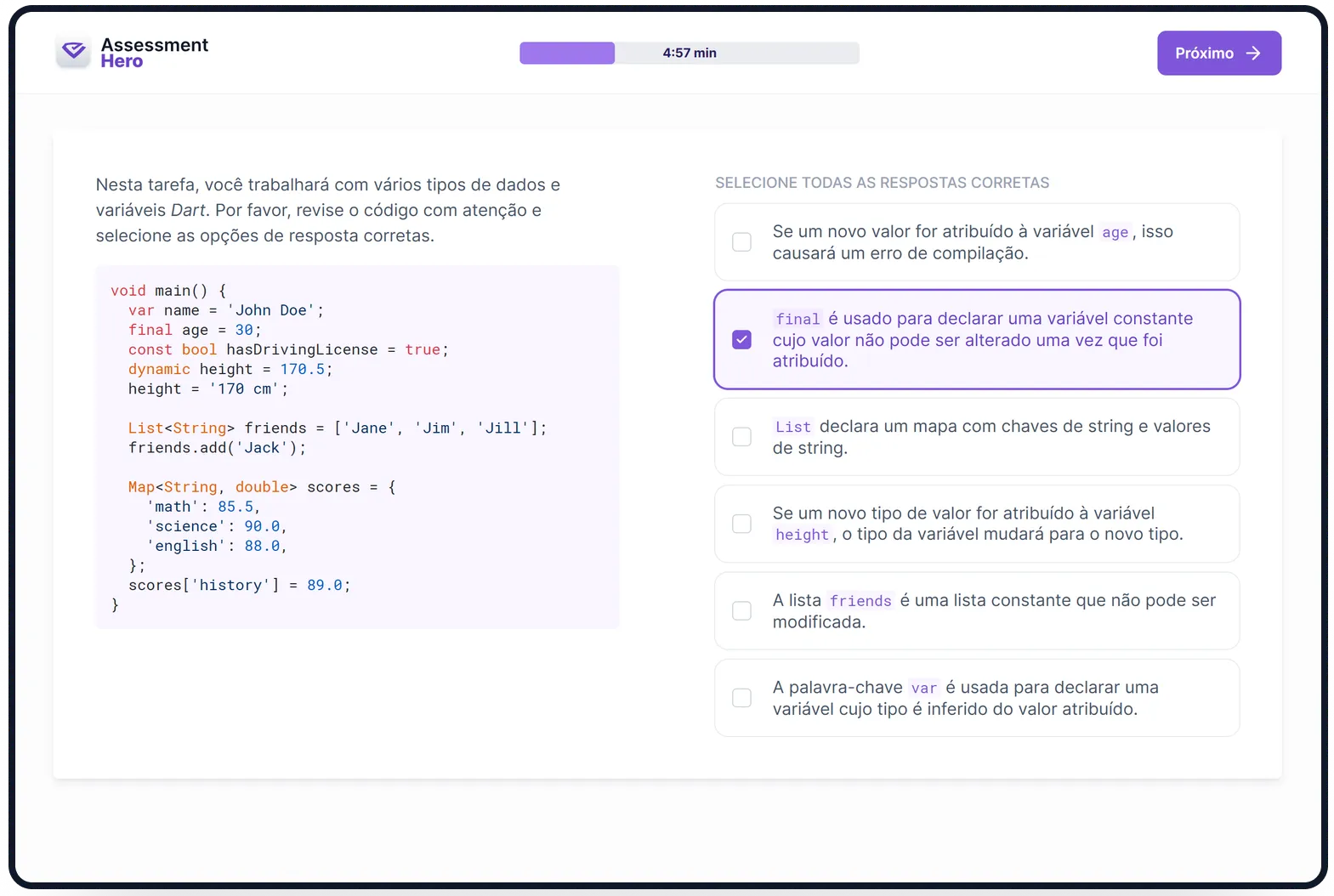Click the 'Nesta tarefa, você trabalhará' instruction paragraph
The width and height of the screenshot is (1334, 896).
(x=328, y=210)
